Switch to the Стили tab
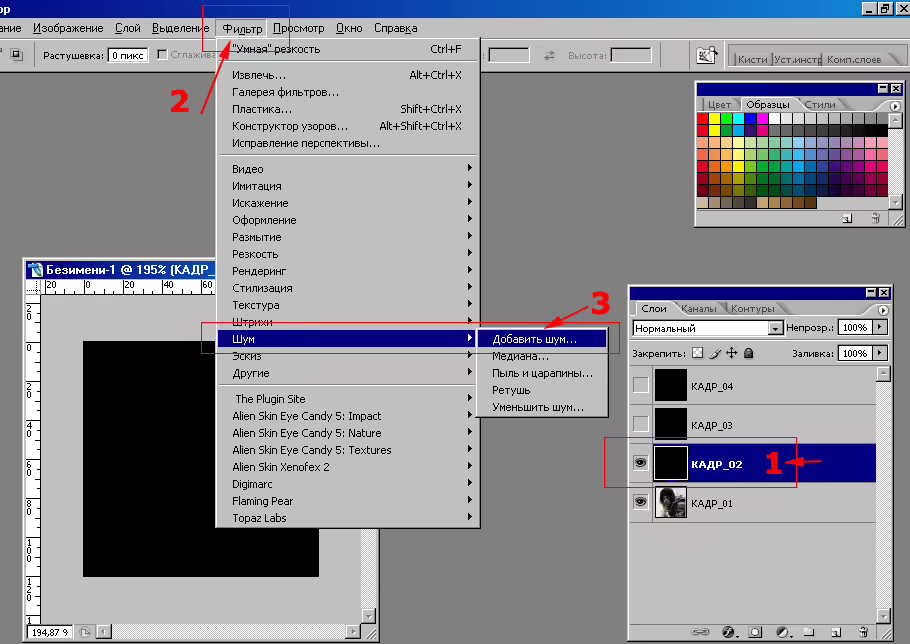The width and height of the screenshot is (910, 644). [x=819, y=104]
